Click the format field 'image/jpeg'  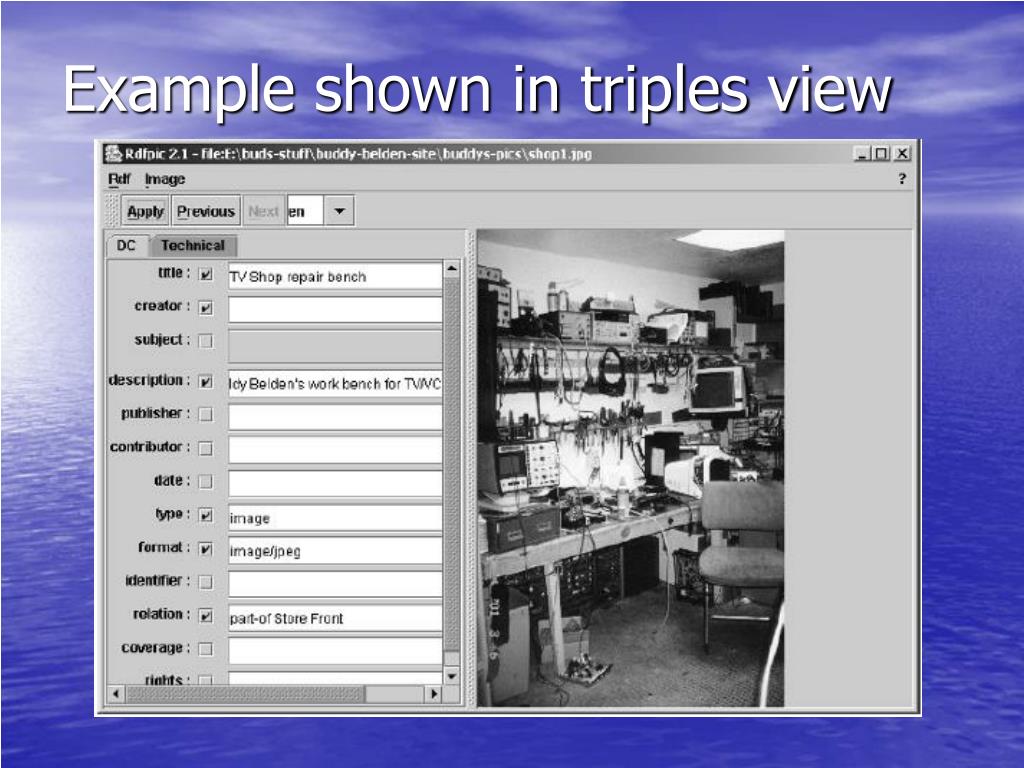point(335,551)
